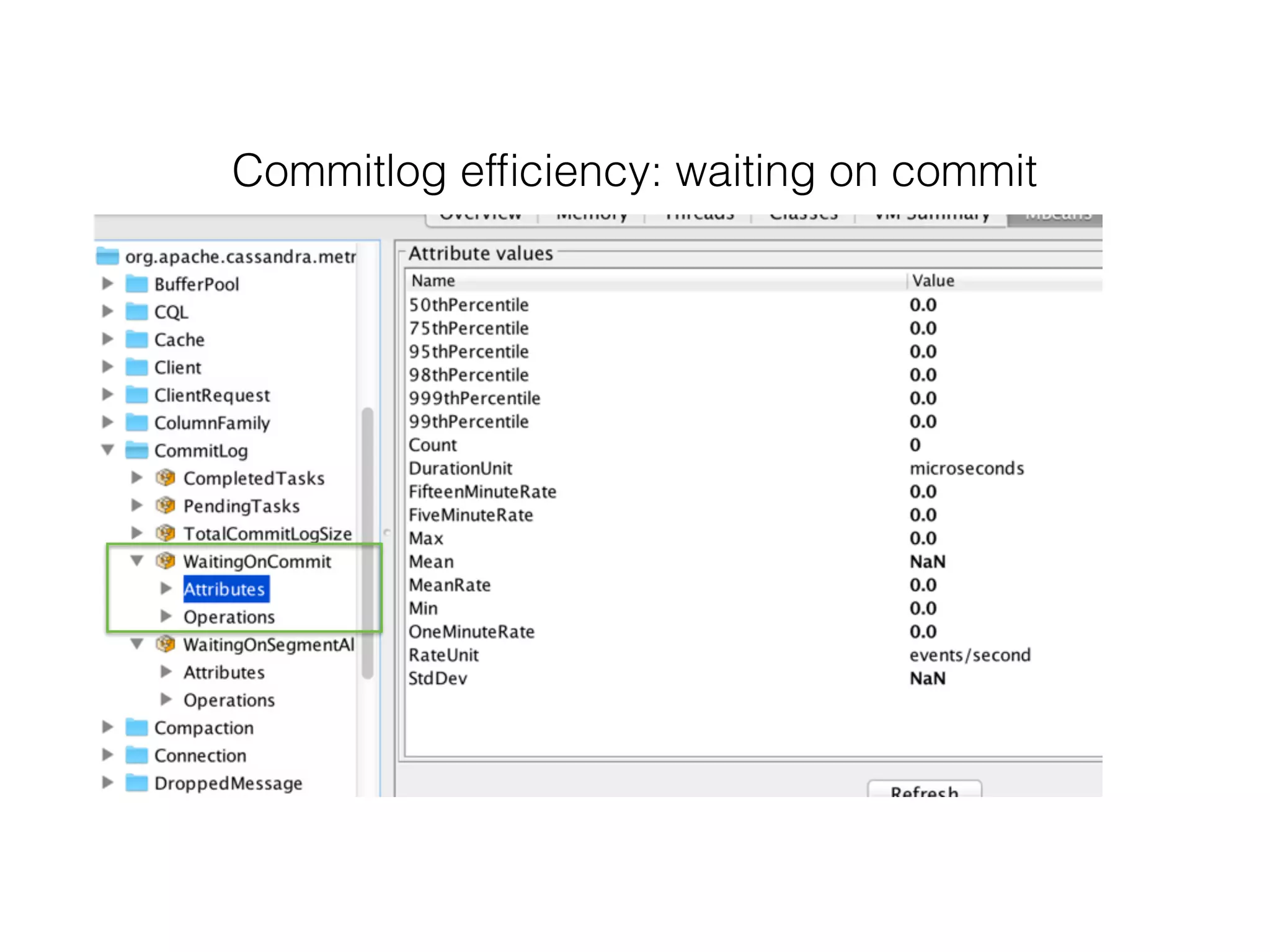Select Operations under WaitingOnCommit
This screenshot has width=1270, height=952.
tap(229, 617)
